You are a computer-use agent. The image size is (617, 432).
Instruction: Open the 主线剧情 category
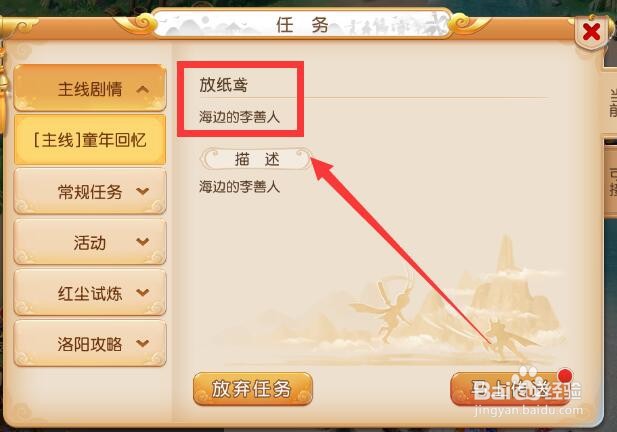[x=90, y=88]
